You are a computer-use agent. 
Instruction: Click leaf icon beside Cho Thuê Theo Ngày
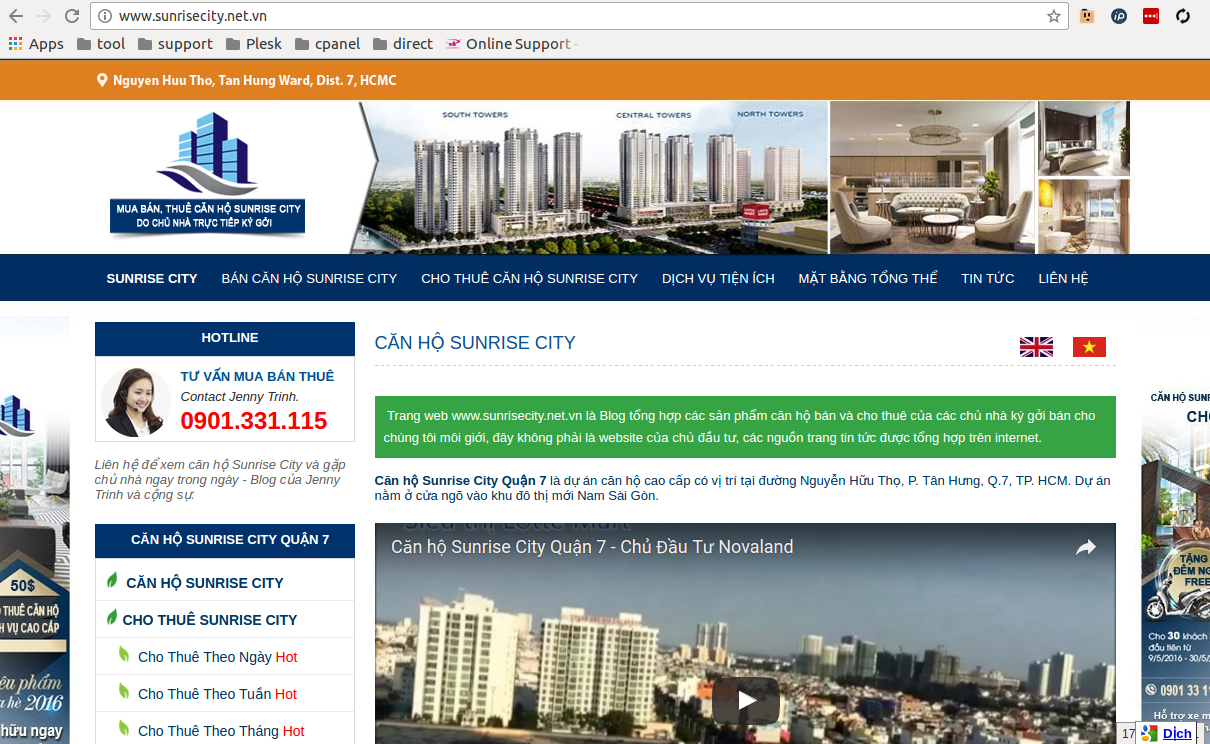point(124,654)
